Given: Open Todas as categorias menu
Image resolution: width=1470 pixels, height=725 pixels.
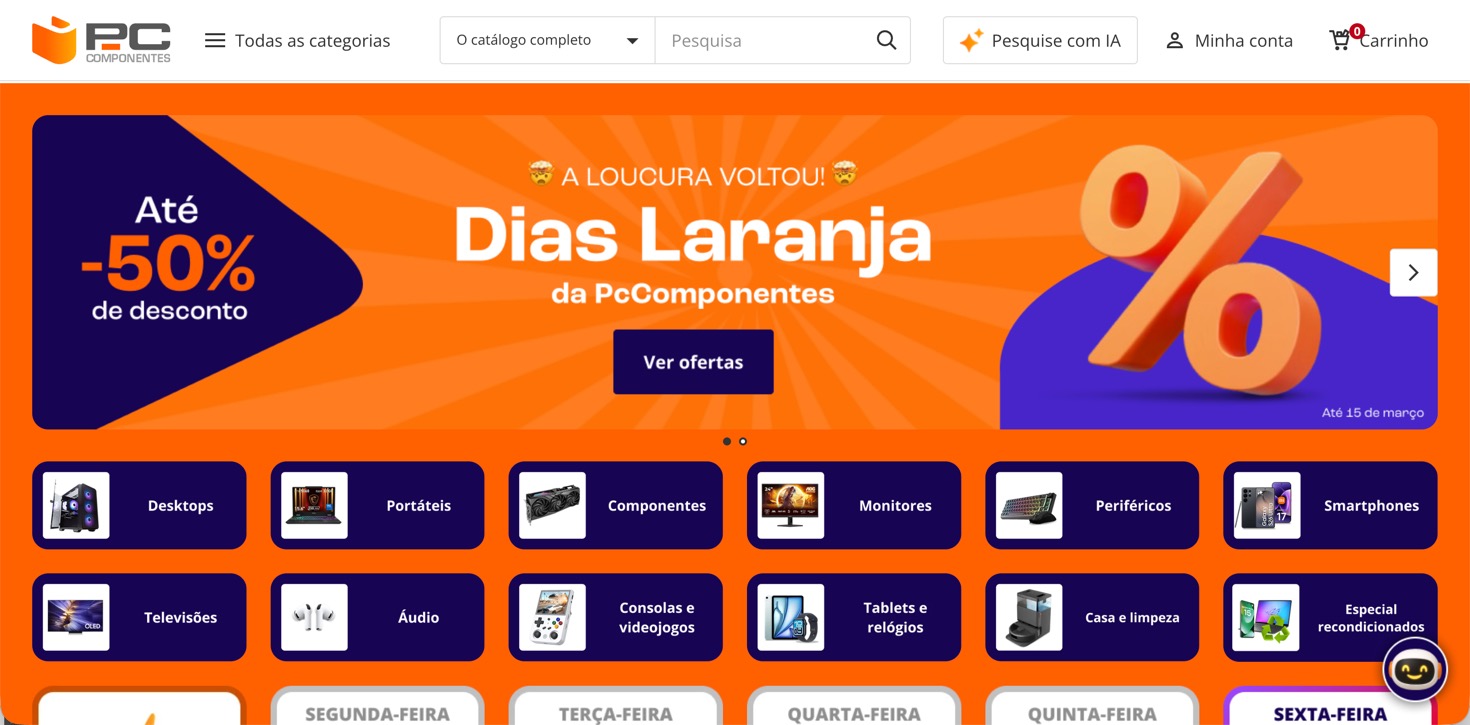Looking at the screenshot, I should pyautogui.click(x=297, y=41).
